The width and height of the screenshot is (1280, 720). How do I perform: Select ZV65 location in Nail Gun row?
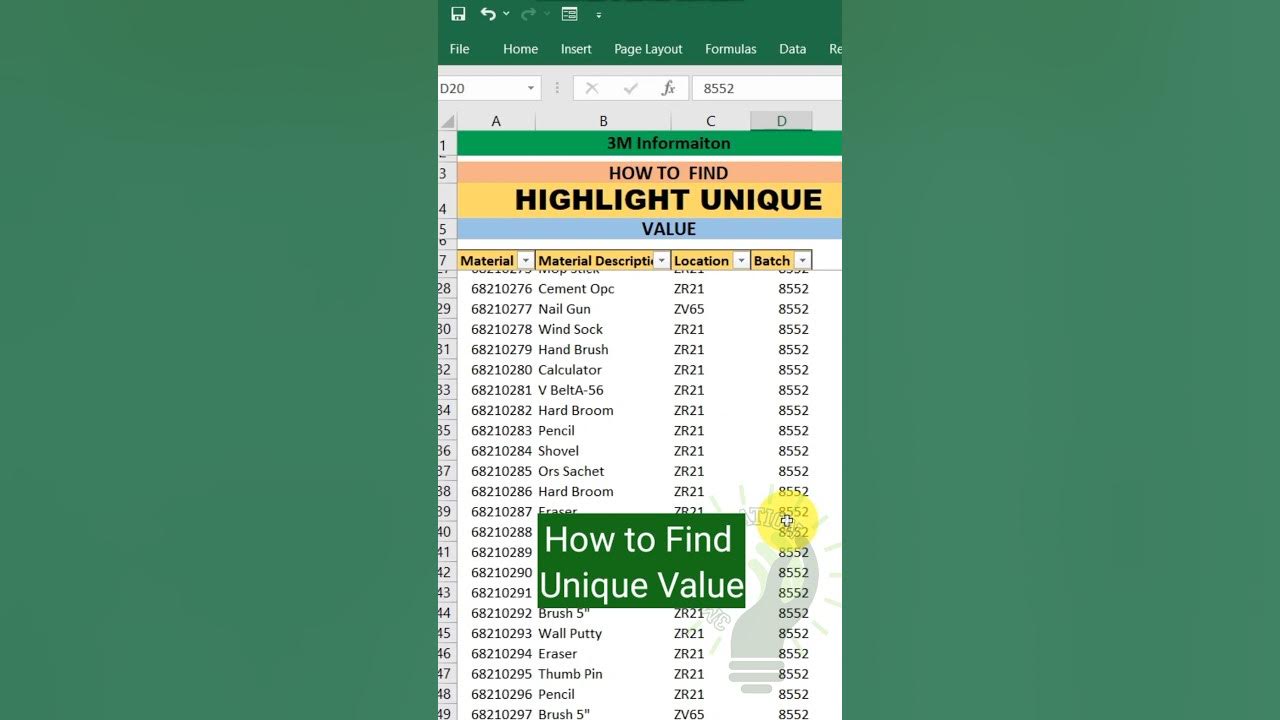point(711,309)
